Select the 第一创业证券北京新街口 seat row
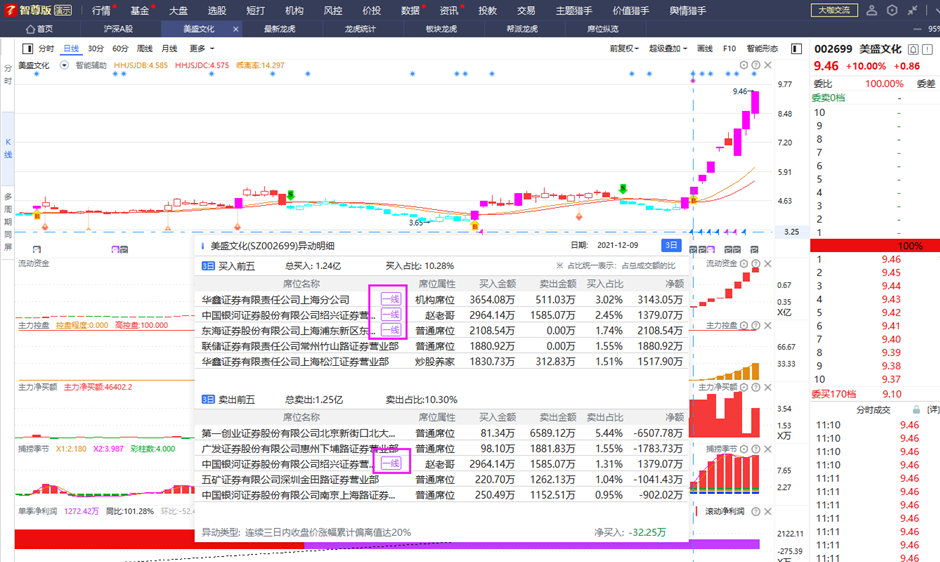 (442, 432)
